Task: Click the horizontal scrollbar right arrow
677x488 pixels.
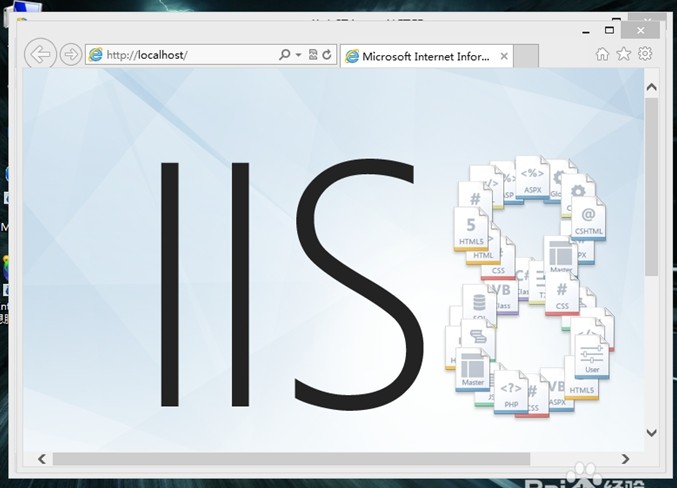Action: point(625,459)
